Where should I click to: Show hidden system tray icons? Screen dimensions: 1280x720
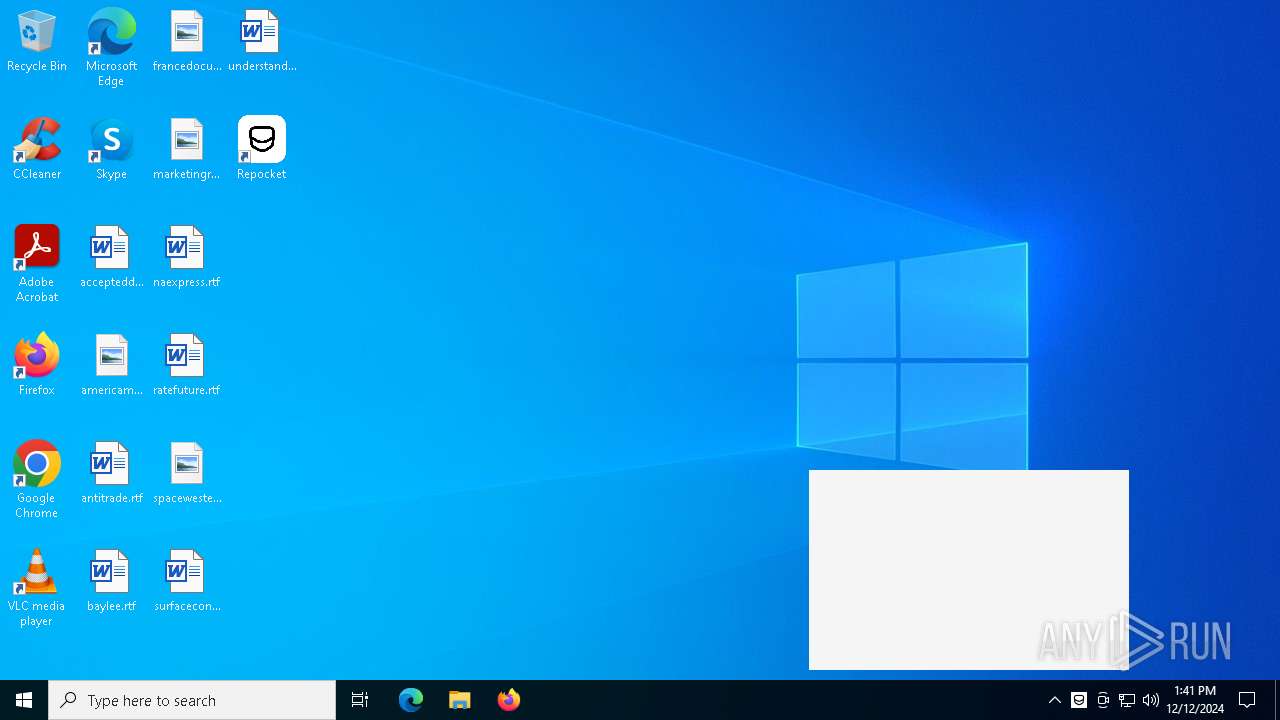point(1054,700)
